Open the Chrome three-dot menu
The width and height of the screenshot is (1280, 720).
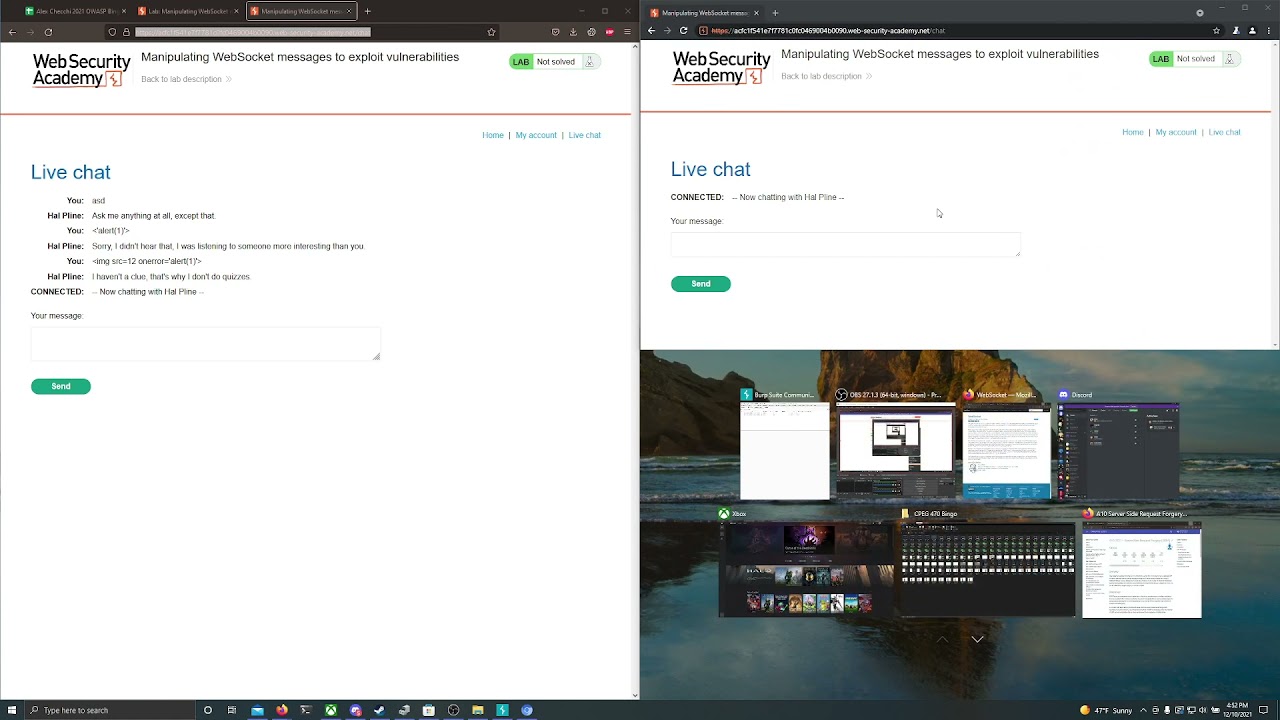pos(1268,30)
